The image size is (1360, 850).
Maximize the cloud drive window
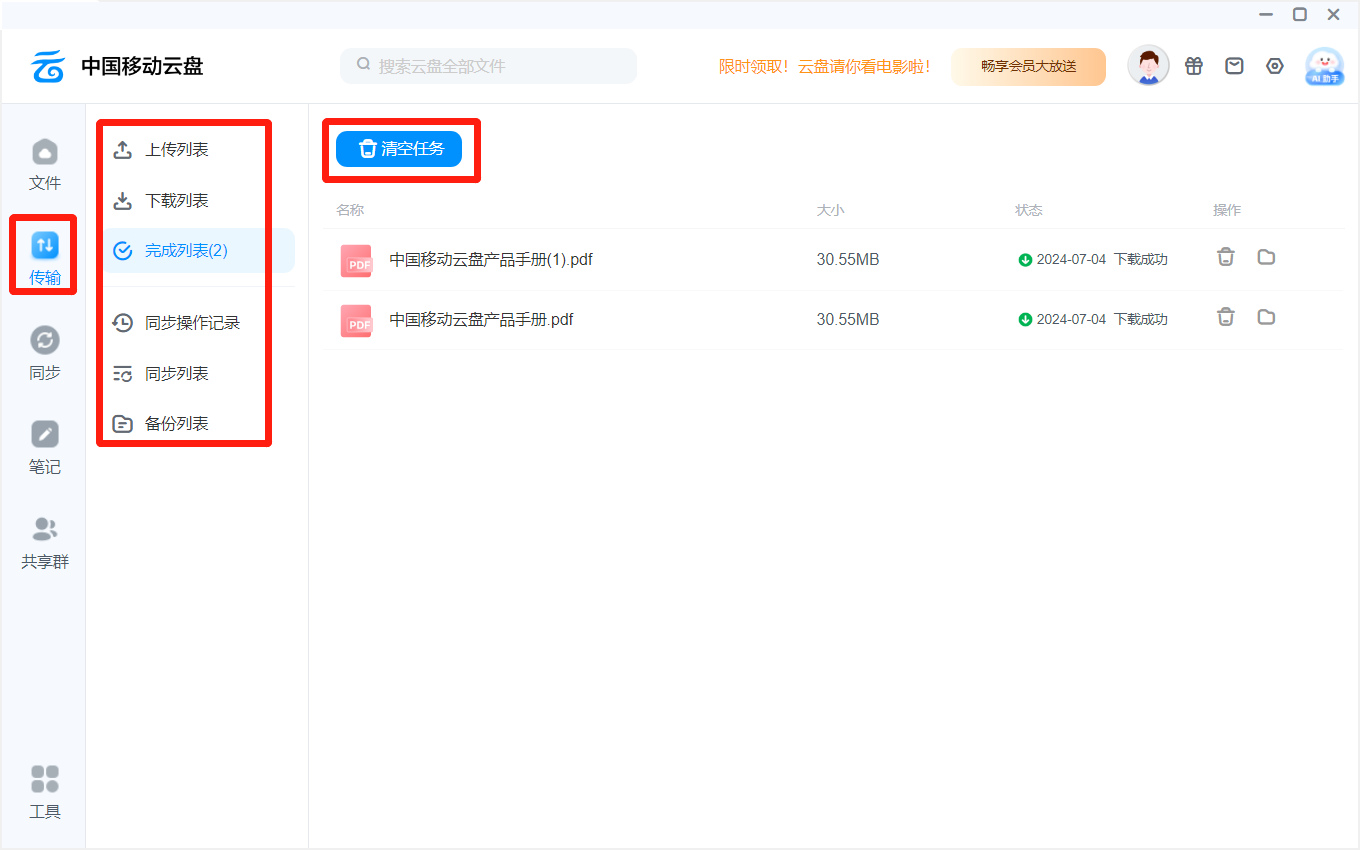(x=1300, y=14)
